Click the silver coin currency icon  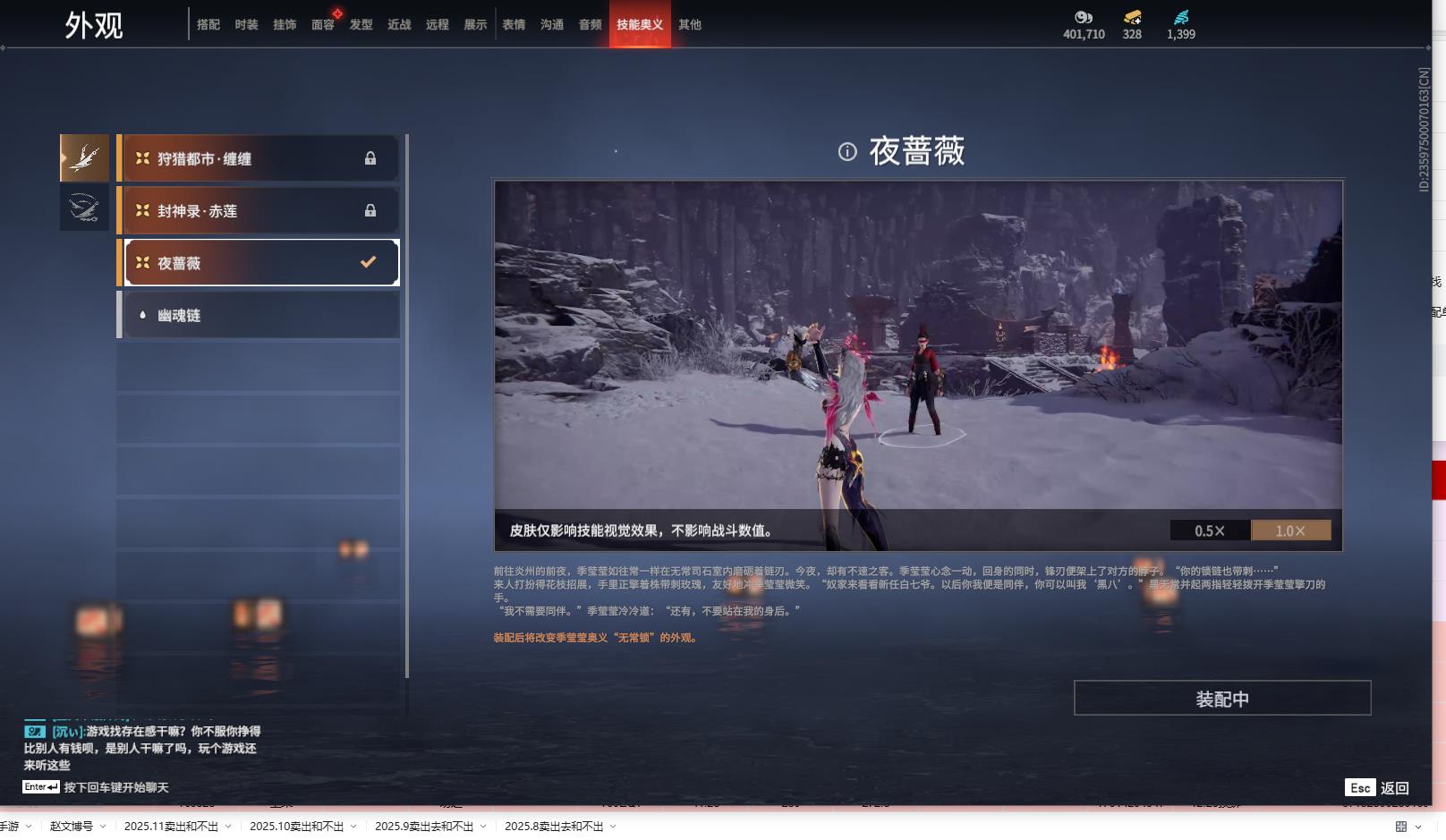click(1084, 17)
